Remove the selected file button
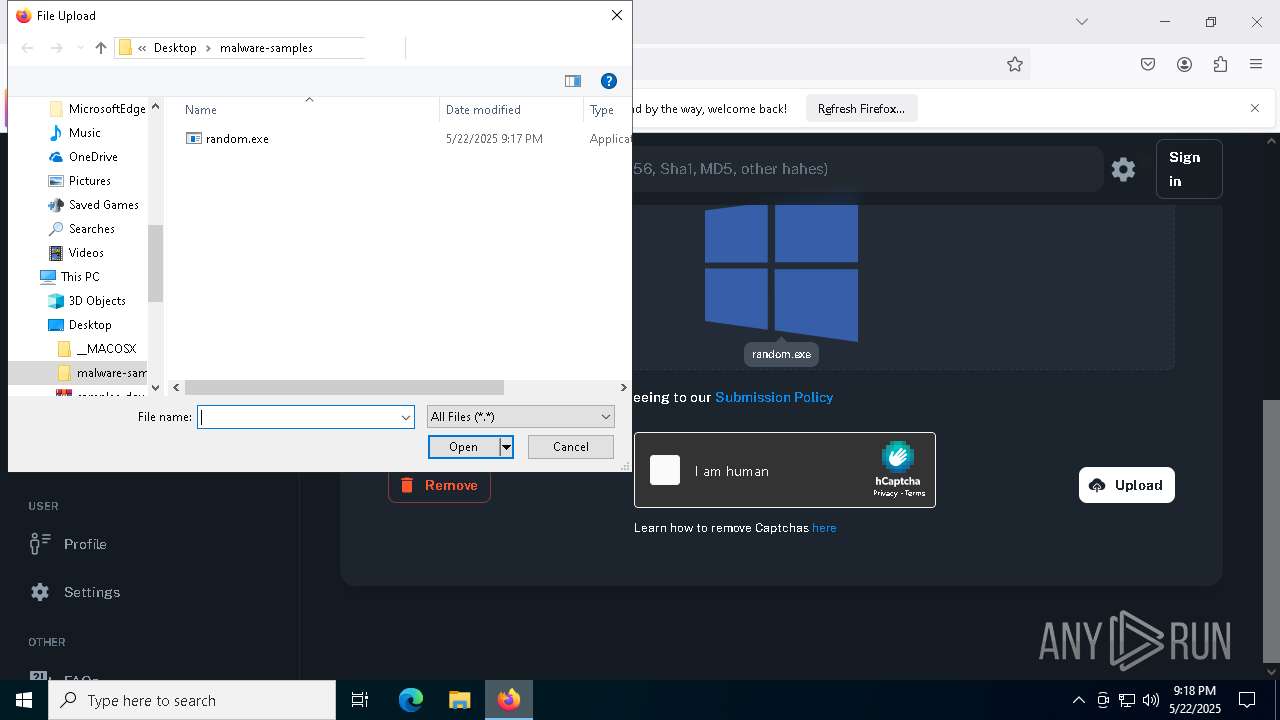 [x=439, y=485]
